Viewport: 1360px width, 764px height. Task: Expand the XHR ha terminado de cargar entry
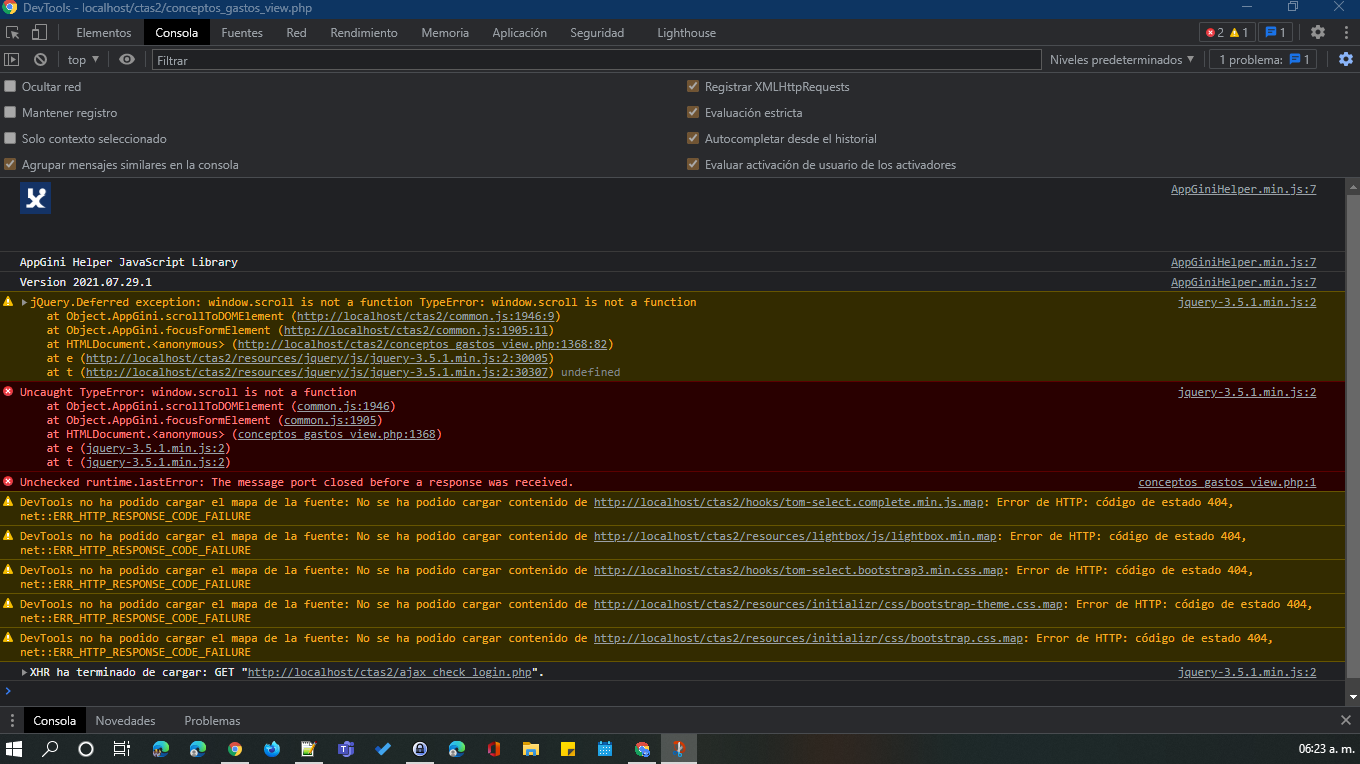point(24,672)
